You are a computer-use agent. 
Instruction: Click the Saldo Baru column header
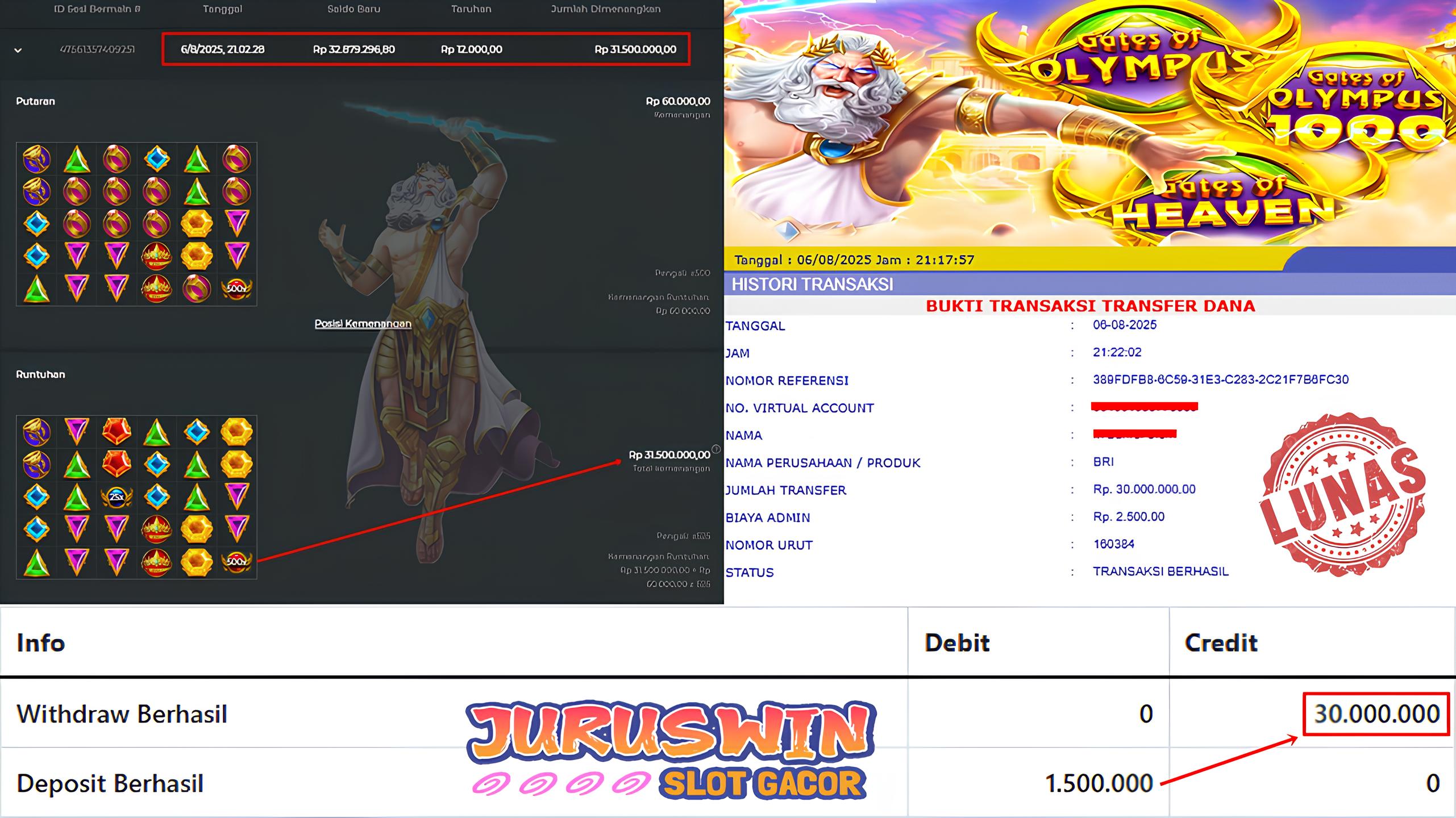tap(353, 9)
